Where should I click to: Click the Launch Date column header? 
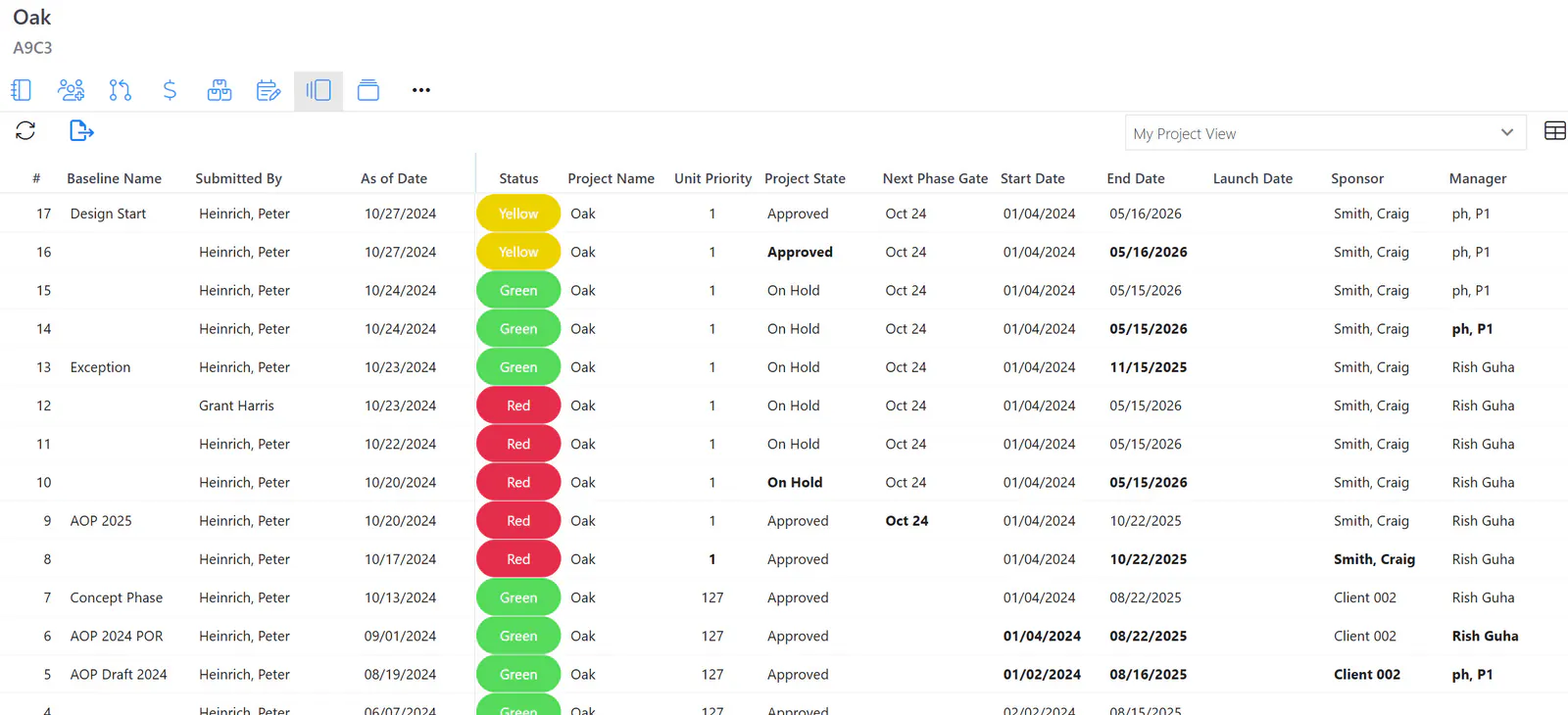pyautogui.click(x=1252, y=178)
